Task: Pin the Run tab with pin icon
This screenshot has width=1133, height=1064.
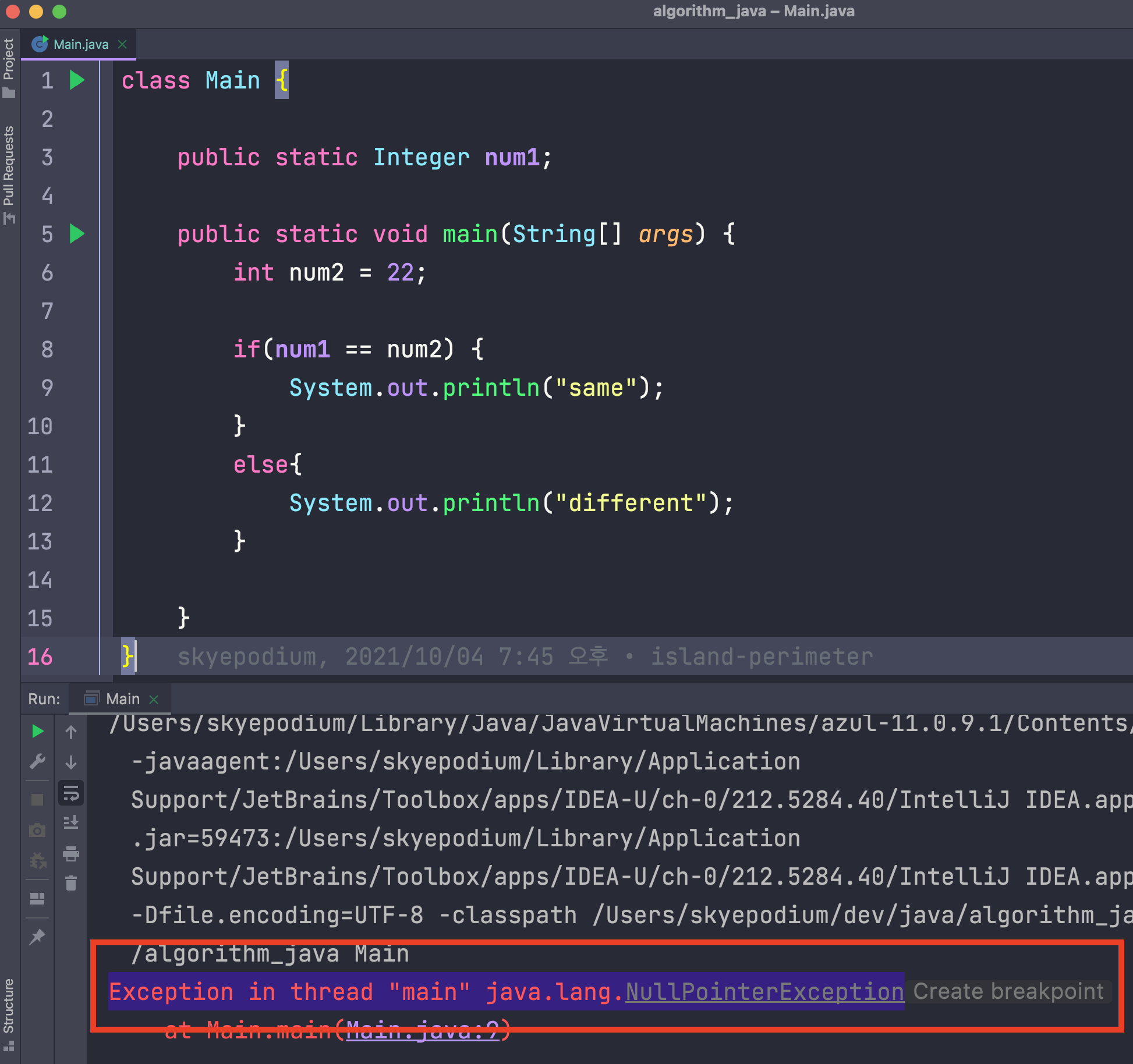Action: [x=37, y=937]
